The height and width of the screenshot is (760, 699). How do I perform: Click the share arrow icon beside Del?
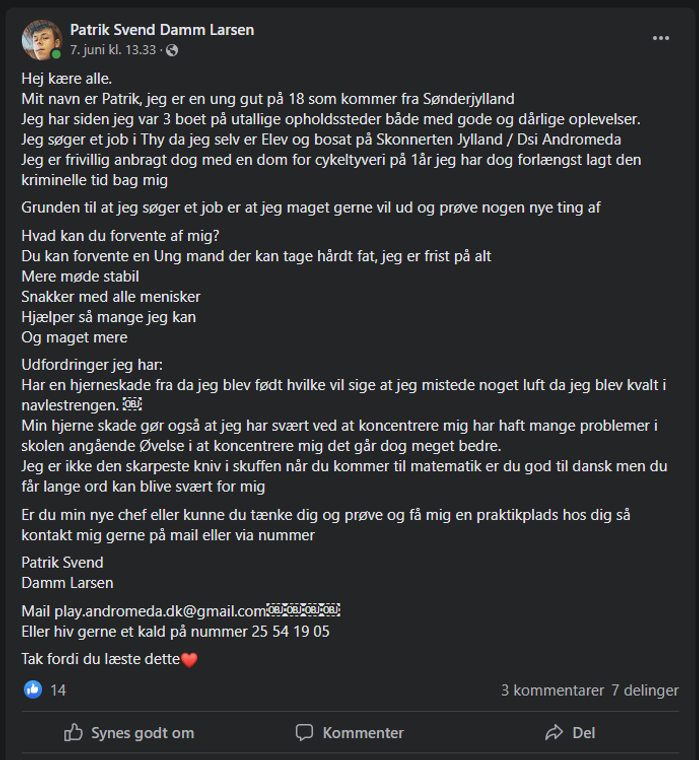coord(553,733)
